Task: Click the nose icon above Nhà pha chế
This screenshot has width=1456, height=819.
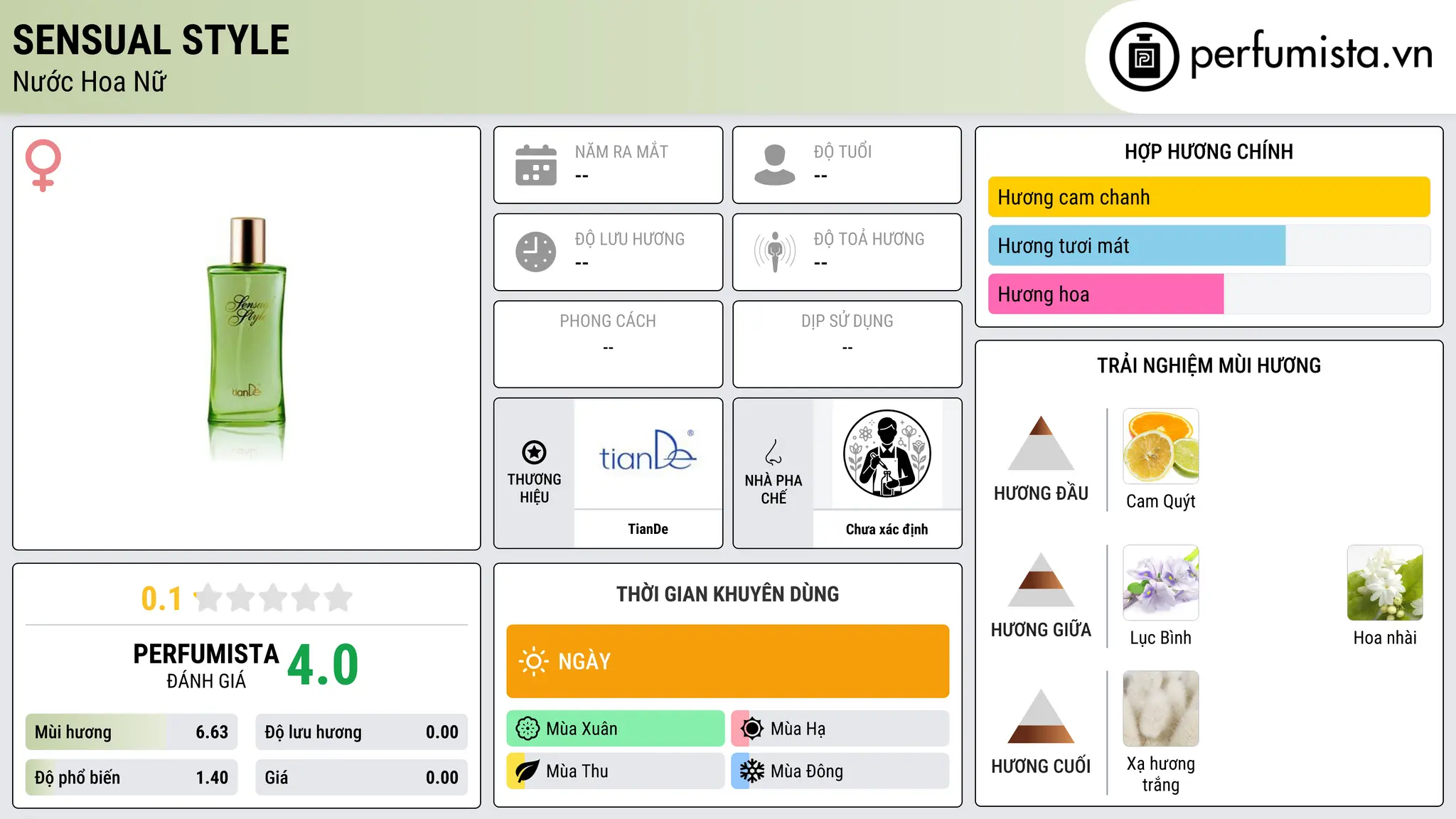Action: pyautogui.click(x=773, y=452)
